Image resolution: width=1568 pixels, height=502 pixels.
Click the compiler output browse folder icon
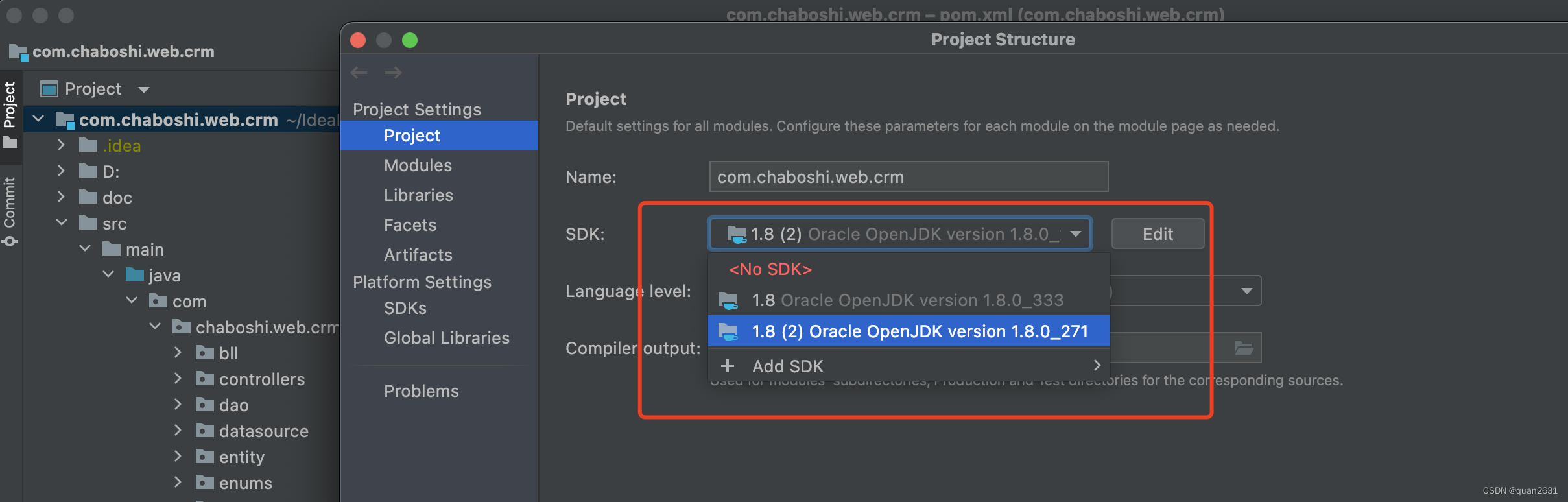pos(1243,348)
